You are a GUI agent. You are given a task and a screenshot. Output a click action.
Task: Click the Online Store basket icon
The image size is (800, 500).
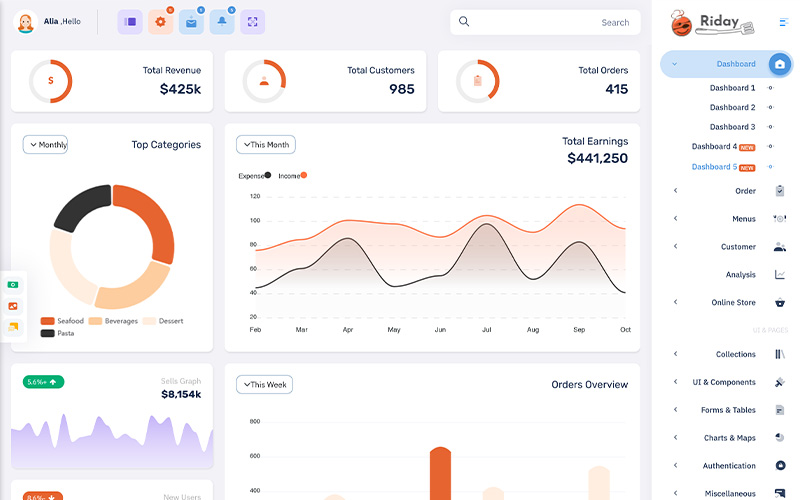[780, 303]
